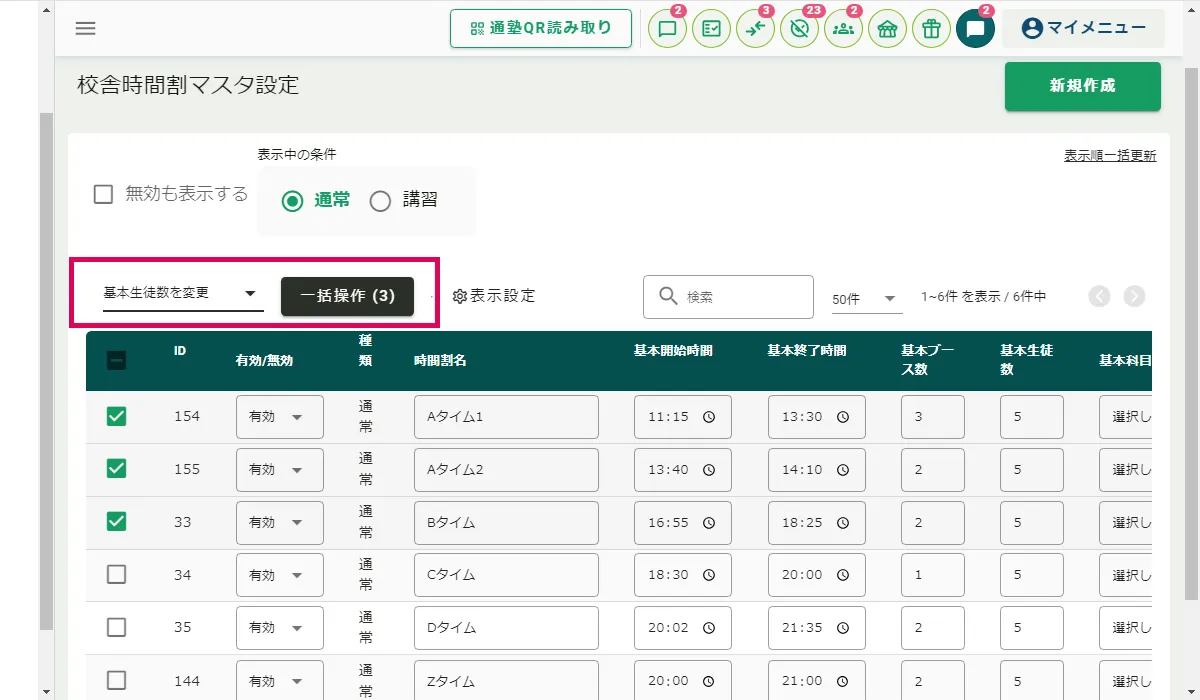The height and width of the screenshot is (700, 1200).
Task: Check the row with ID 144
Action: pyautogui.click(x=116, y=680)
